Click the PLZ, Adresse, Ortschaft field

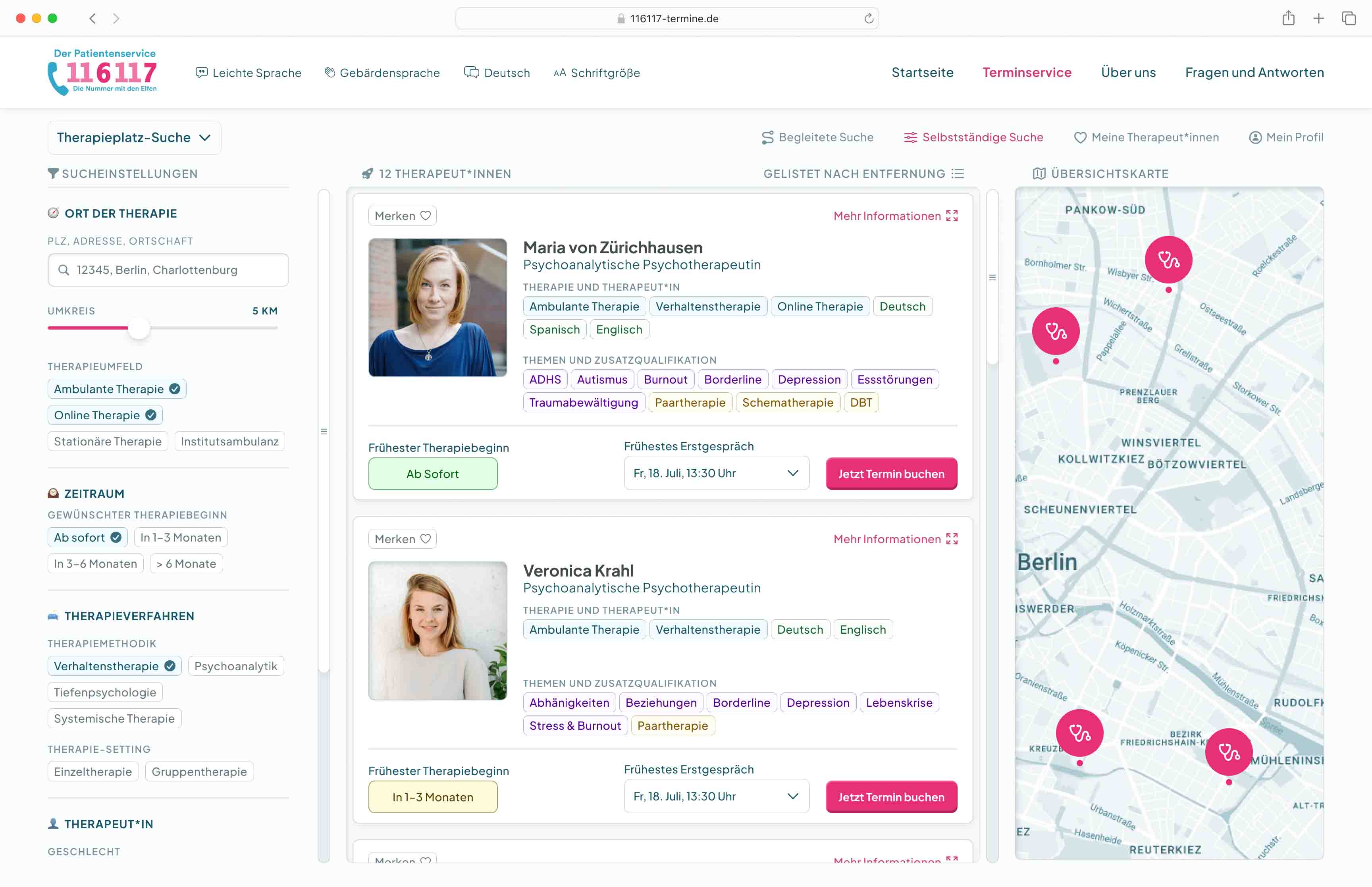pos(168,270)
